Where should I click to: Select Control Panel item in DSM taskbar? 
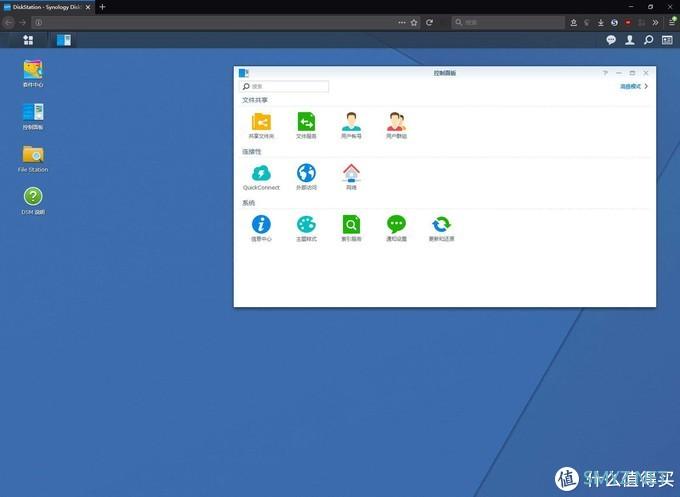[x=64, y=40]
